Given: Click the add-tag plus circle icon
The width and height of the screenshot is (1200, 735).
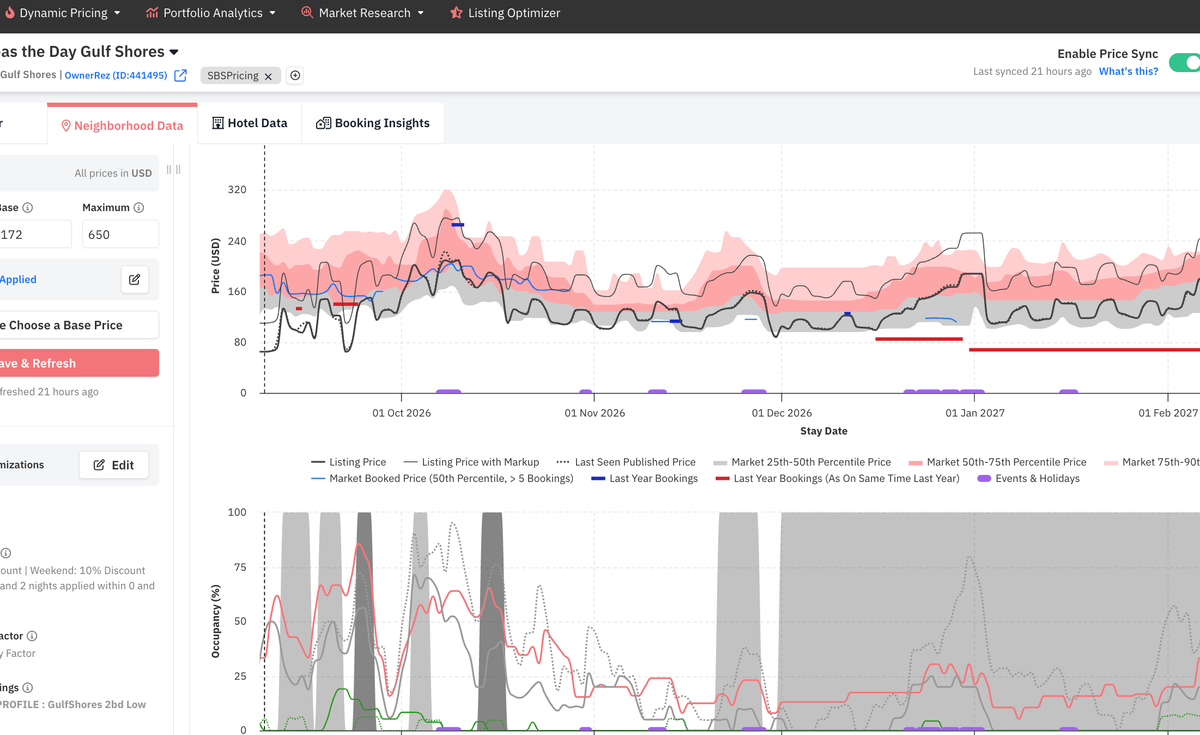Looking at the screenshot, I should (x=295, y=76).
